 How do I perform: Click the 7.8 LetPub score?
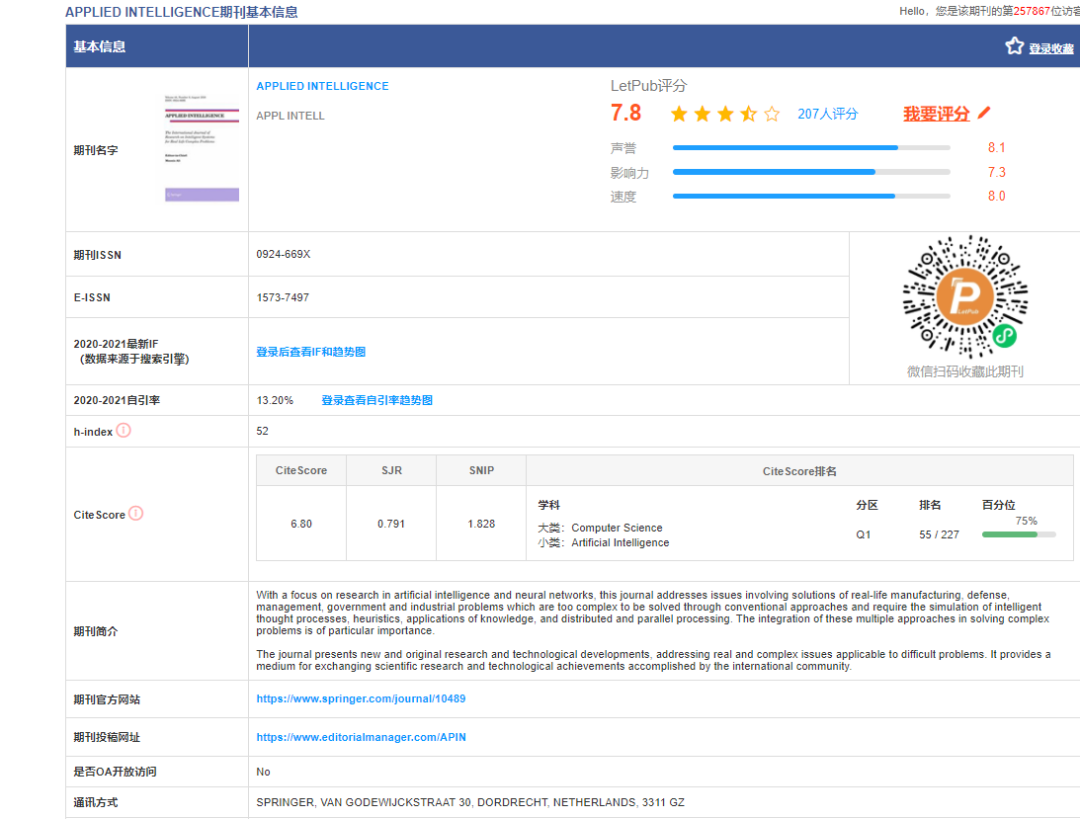625,112
